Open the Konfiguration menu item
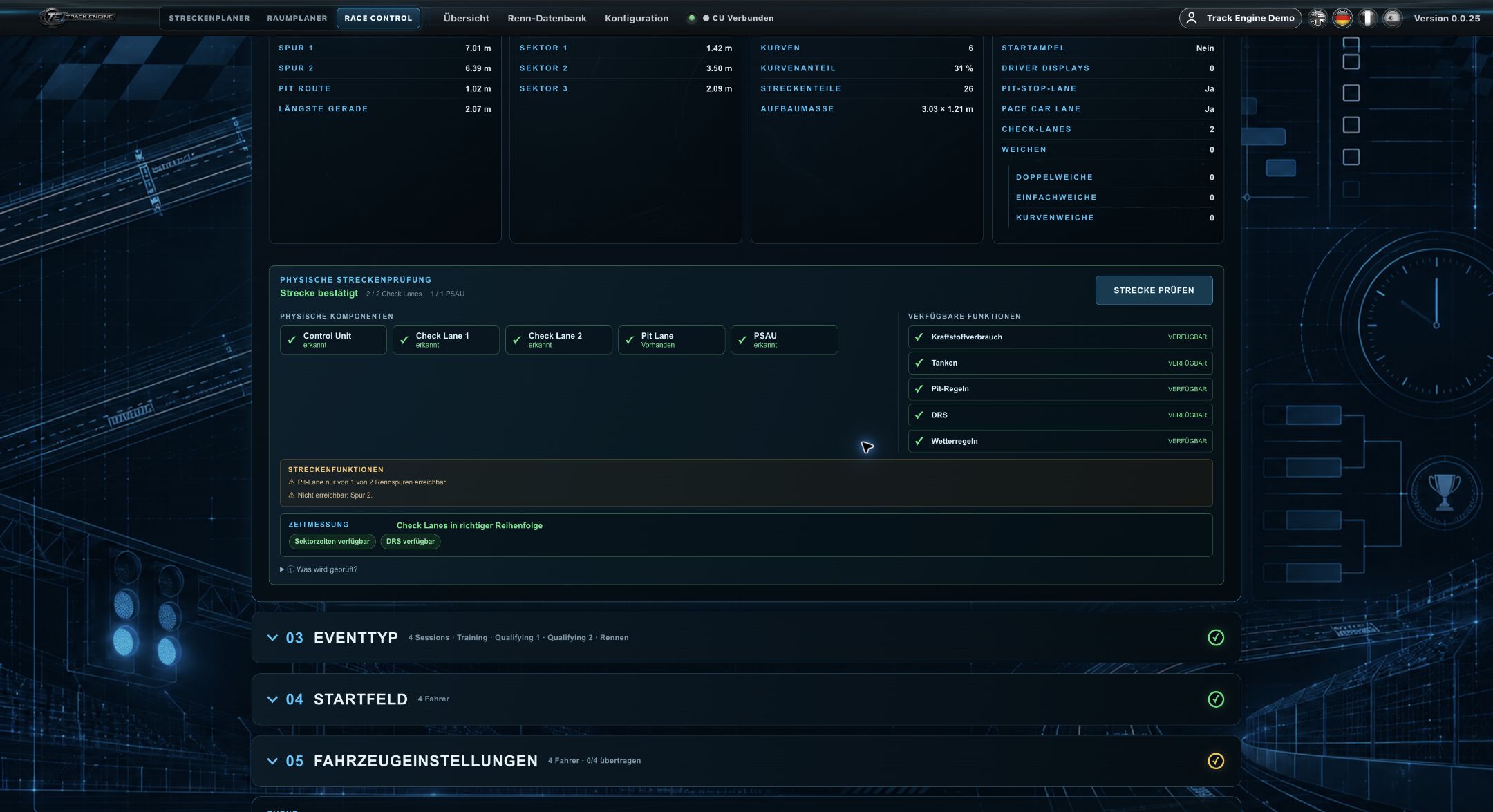The height and width of the screenshot is (812, 1493). pyautogui.click(x=637, y=18)
